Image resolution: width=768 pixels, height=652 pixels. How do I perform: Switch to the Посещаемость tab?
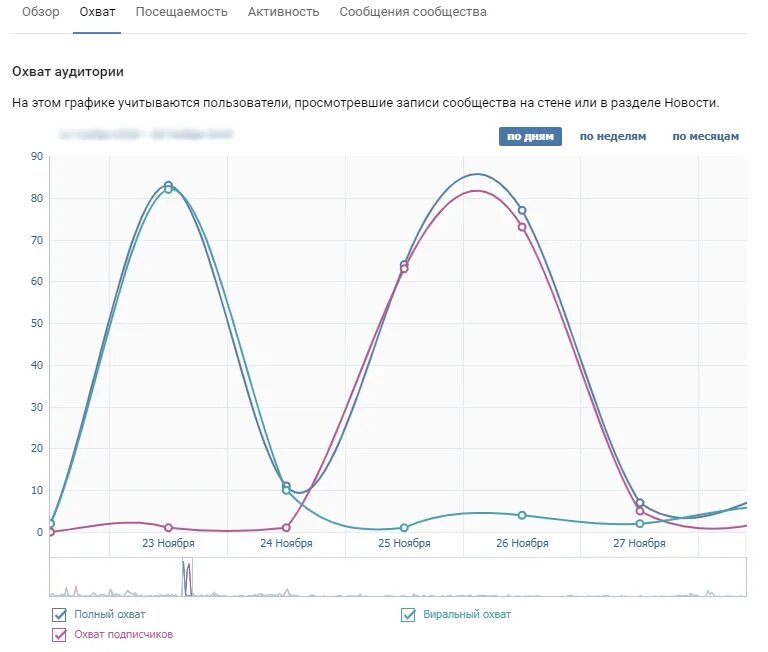(181, 12)
